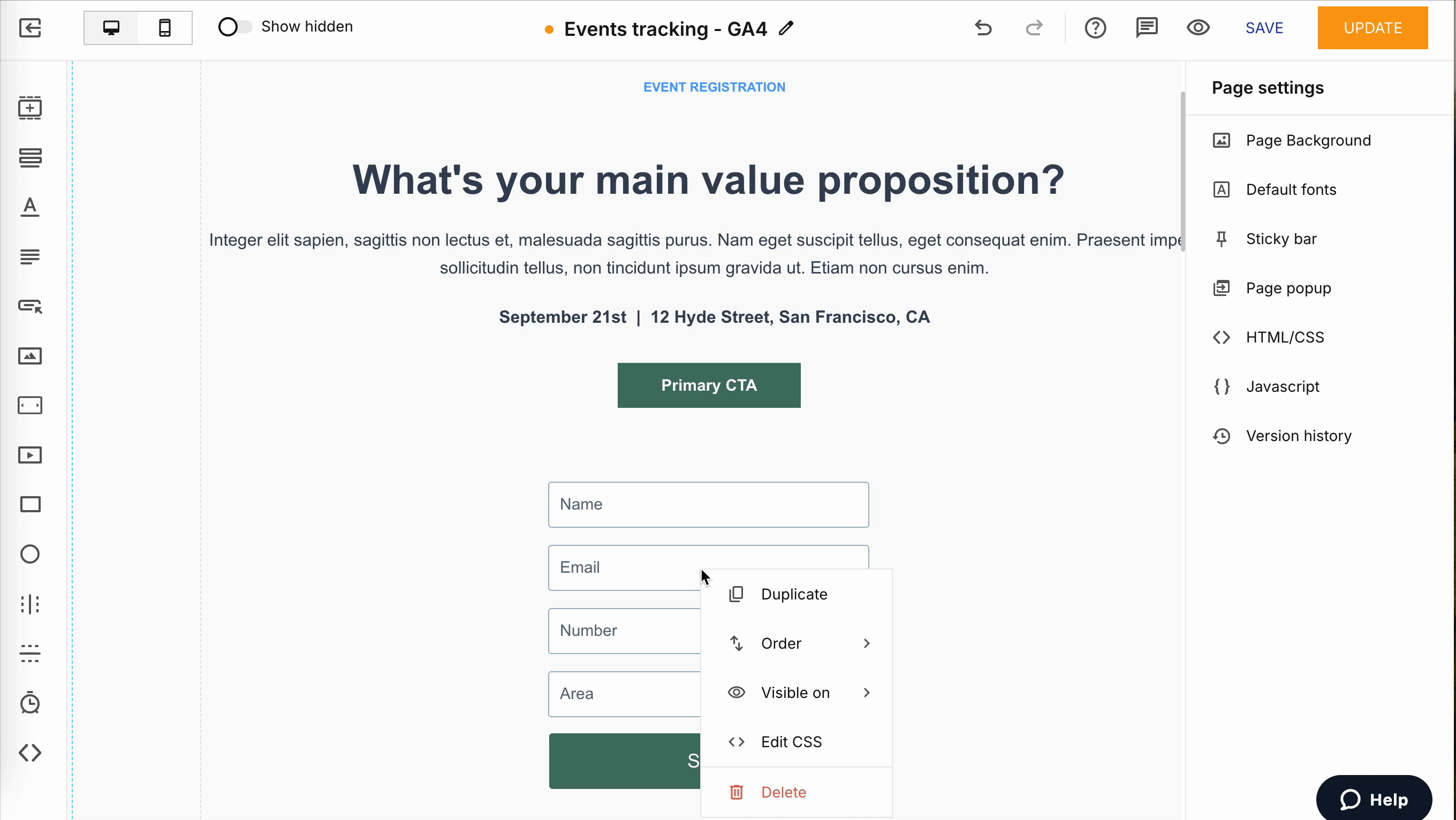
Task: Open the Page popup settings
Action: (1287, 288)
